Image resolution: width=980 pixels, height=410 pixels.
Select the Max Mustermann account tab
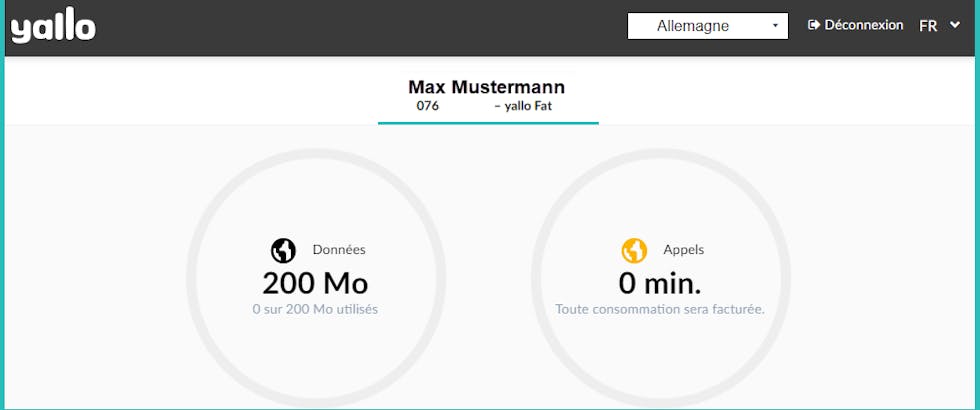tap(487, 95)
